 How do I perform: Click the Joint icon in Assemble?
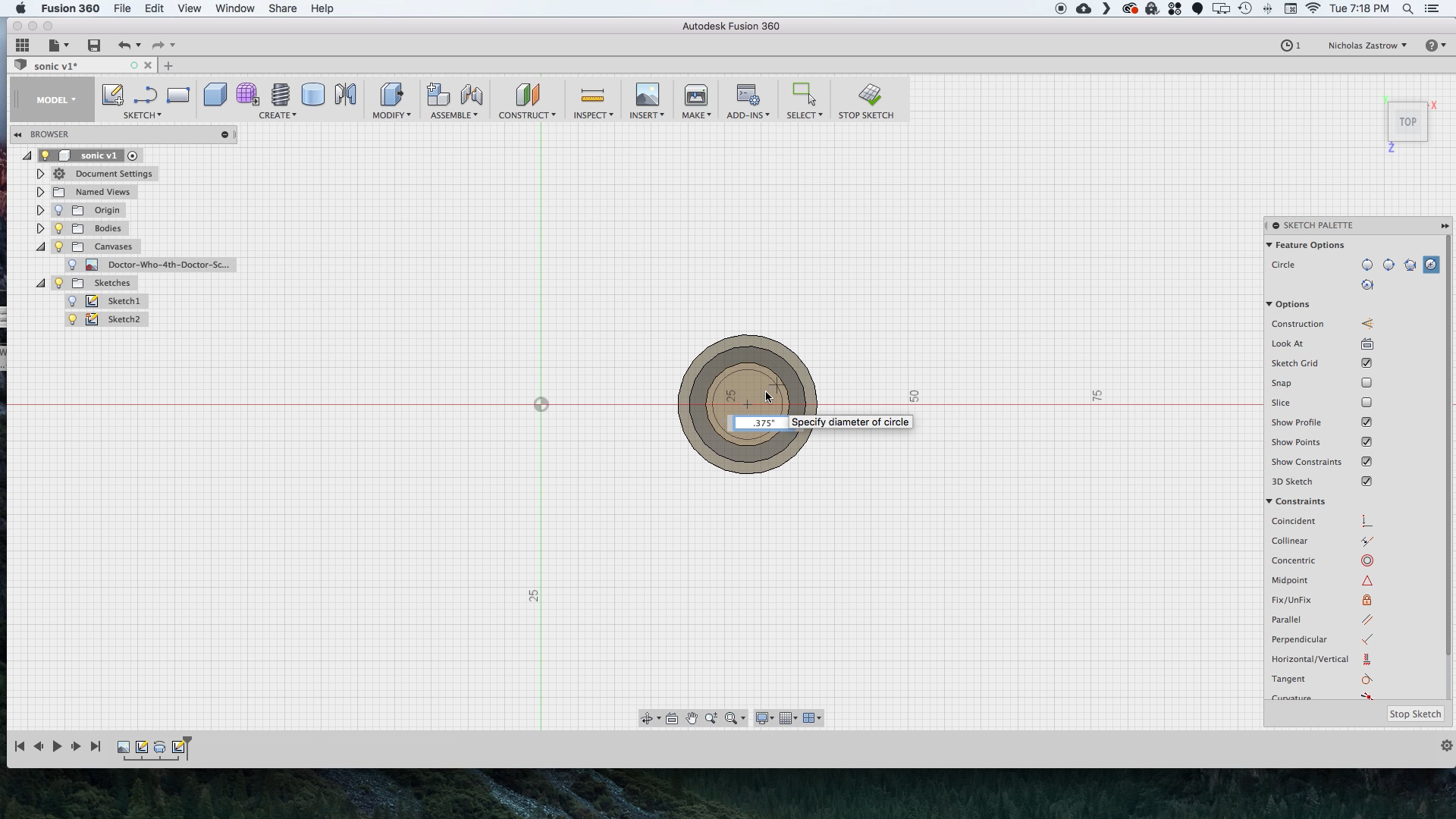pos(471,95)
